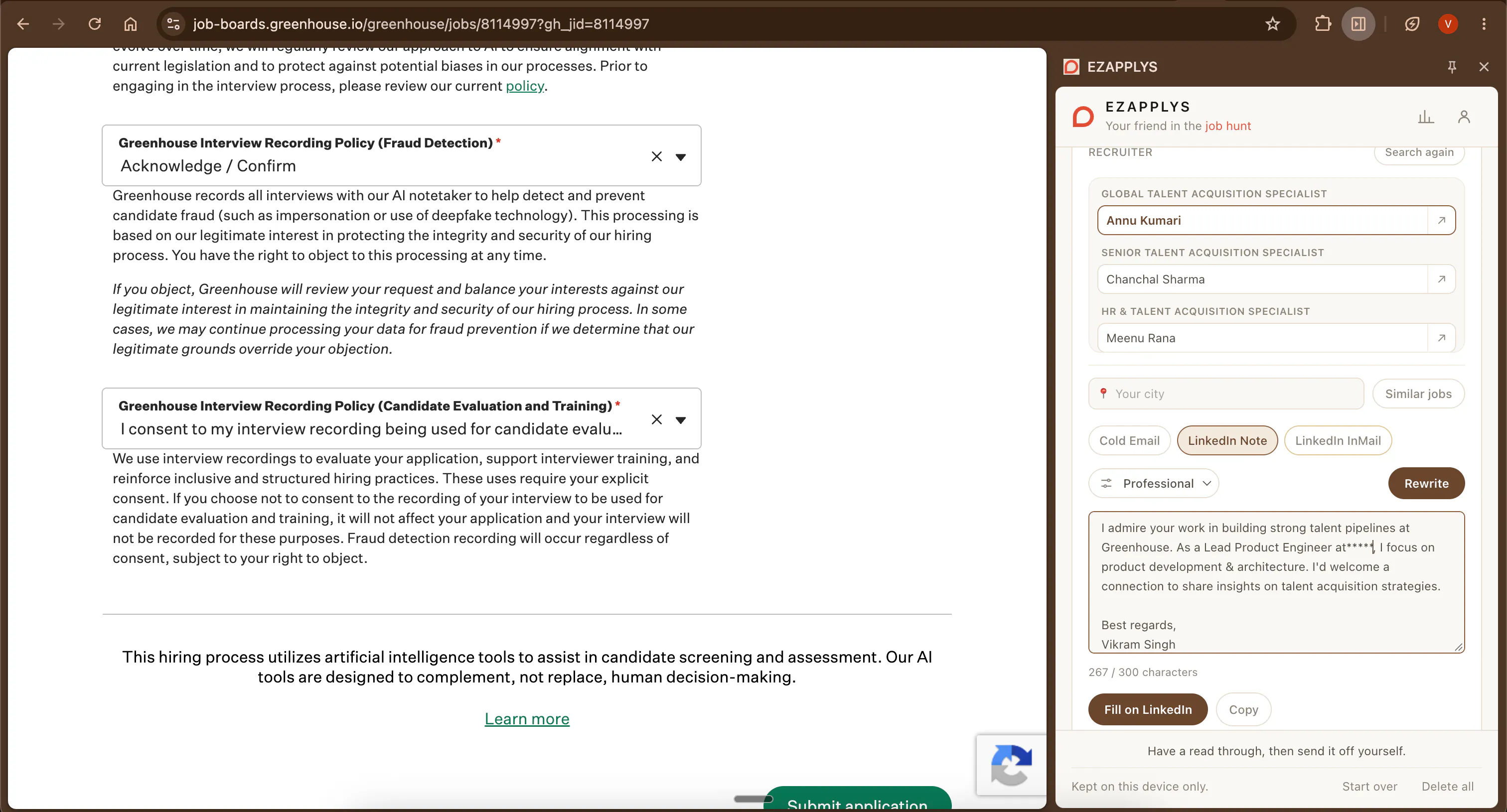Open the browser home page icon
This screenshot has width=1507, height=812.
tap(131, 24)
